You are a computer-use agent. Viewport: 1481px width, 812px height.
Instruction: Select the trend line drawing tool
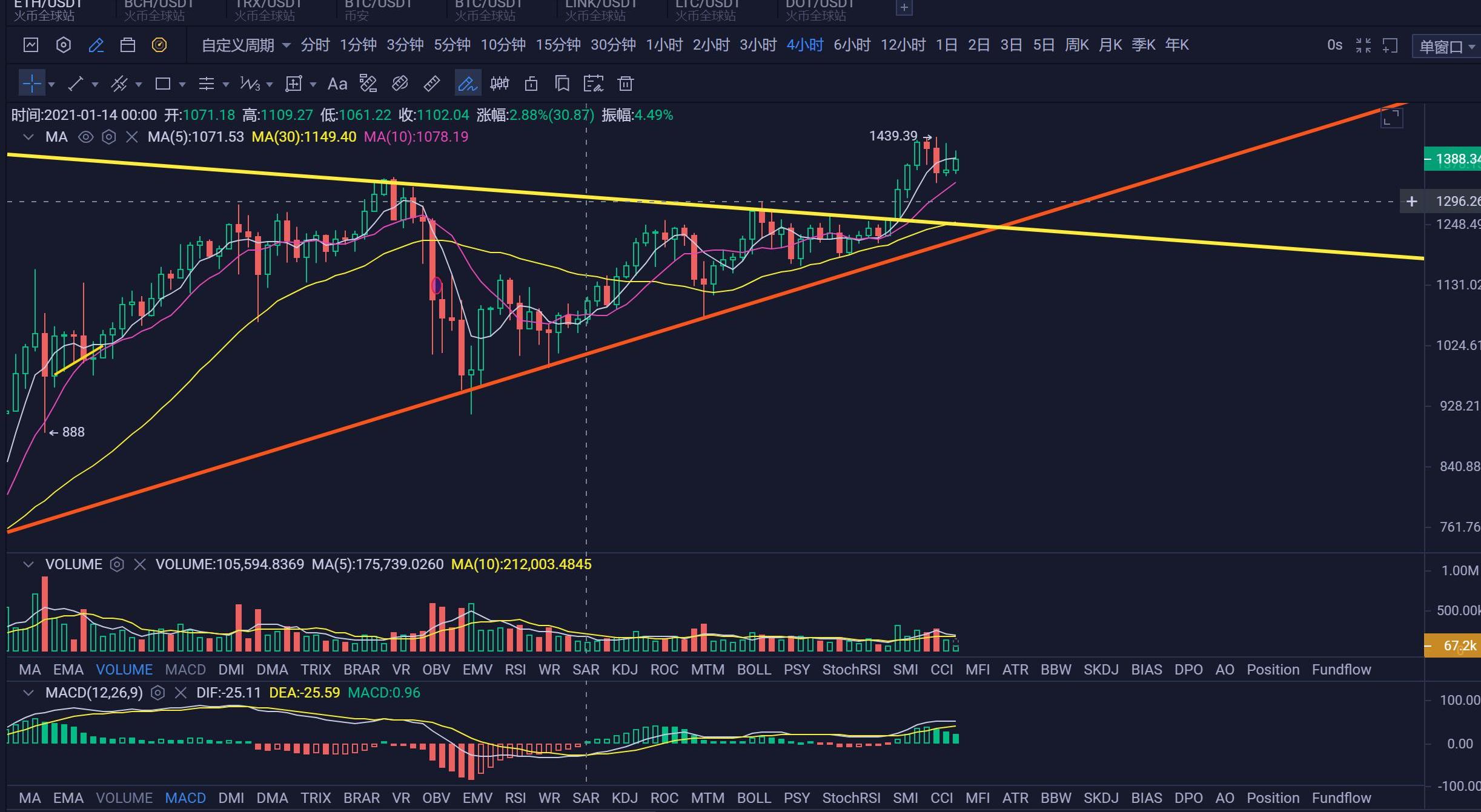pos(75,84)
